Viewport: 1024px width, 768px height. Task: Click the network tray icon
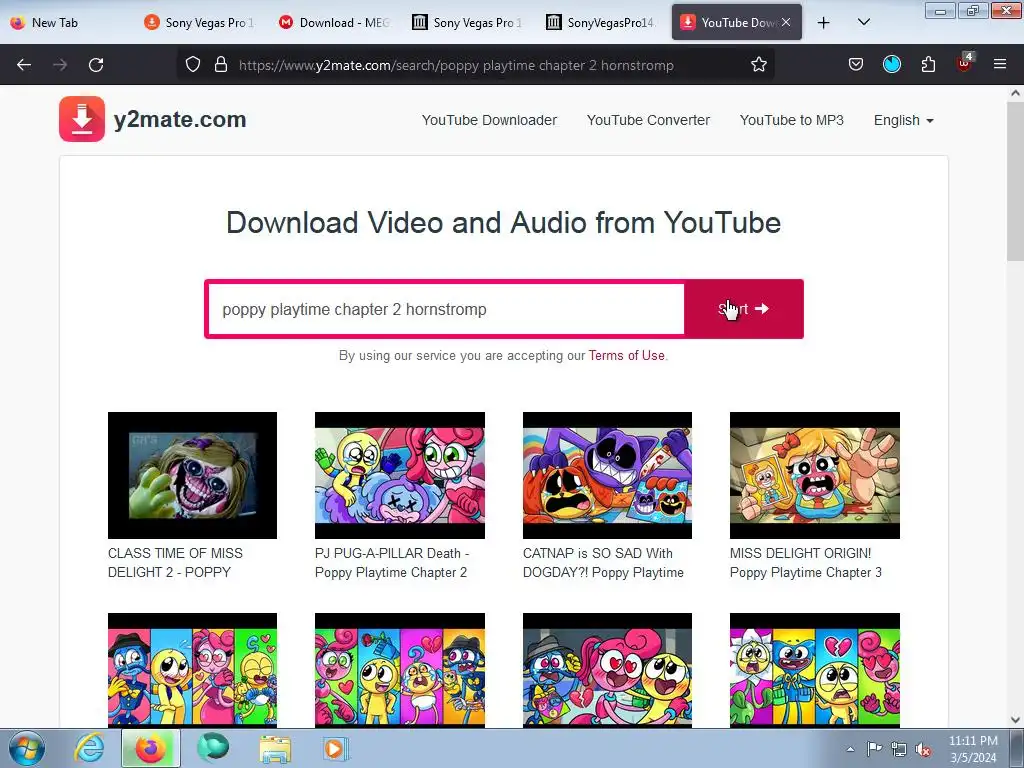coord(899,749)
